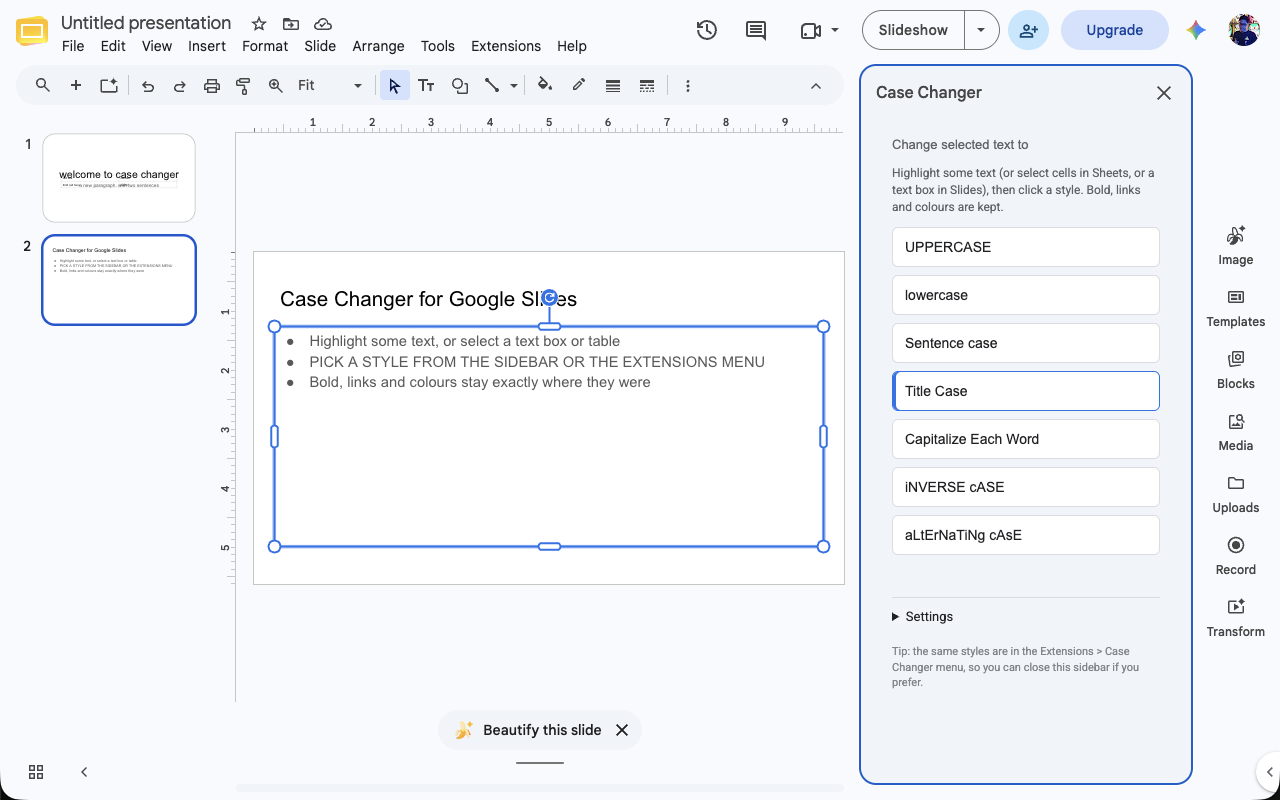Expand the hidden side panel arrow
Image resolution: width=1280 pixels, height=800 pixels.
point(1269,772)
